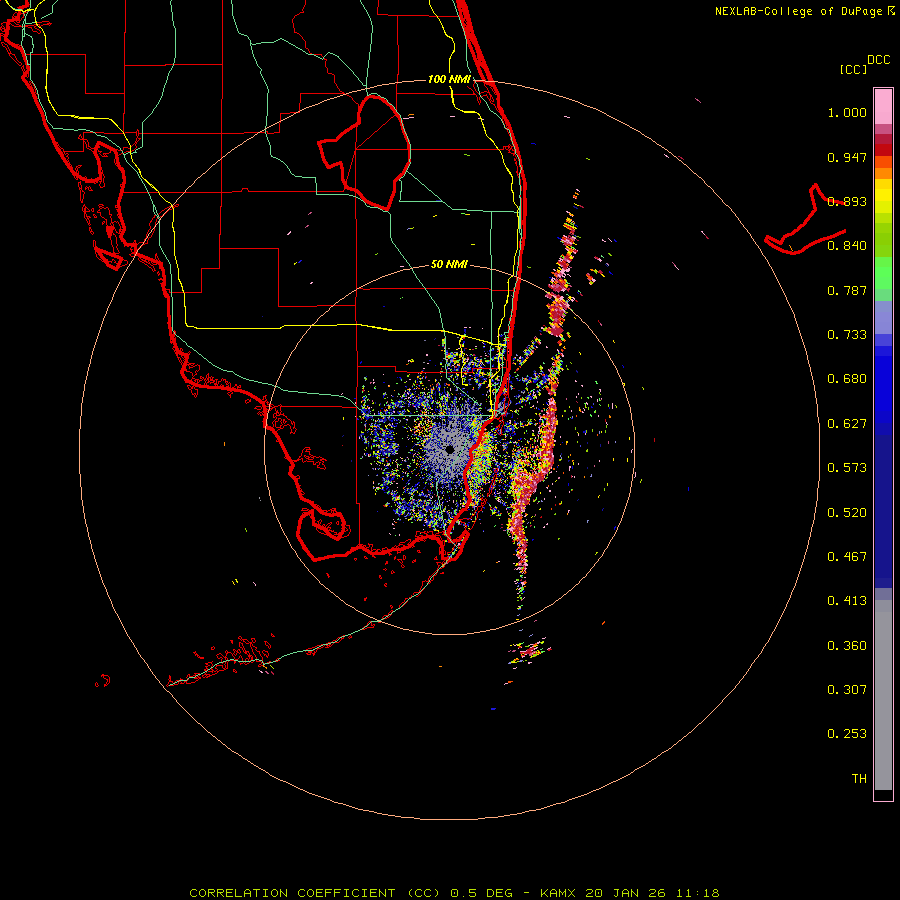The image size is (900, 900).
Task: Select the light pink top color bar segment
Action: tap(883, 106)
